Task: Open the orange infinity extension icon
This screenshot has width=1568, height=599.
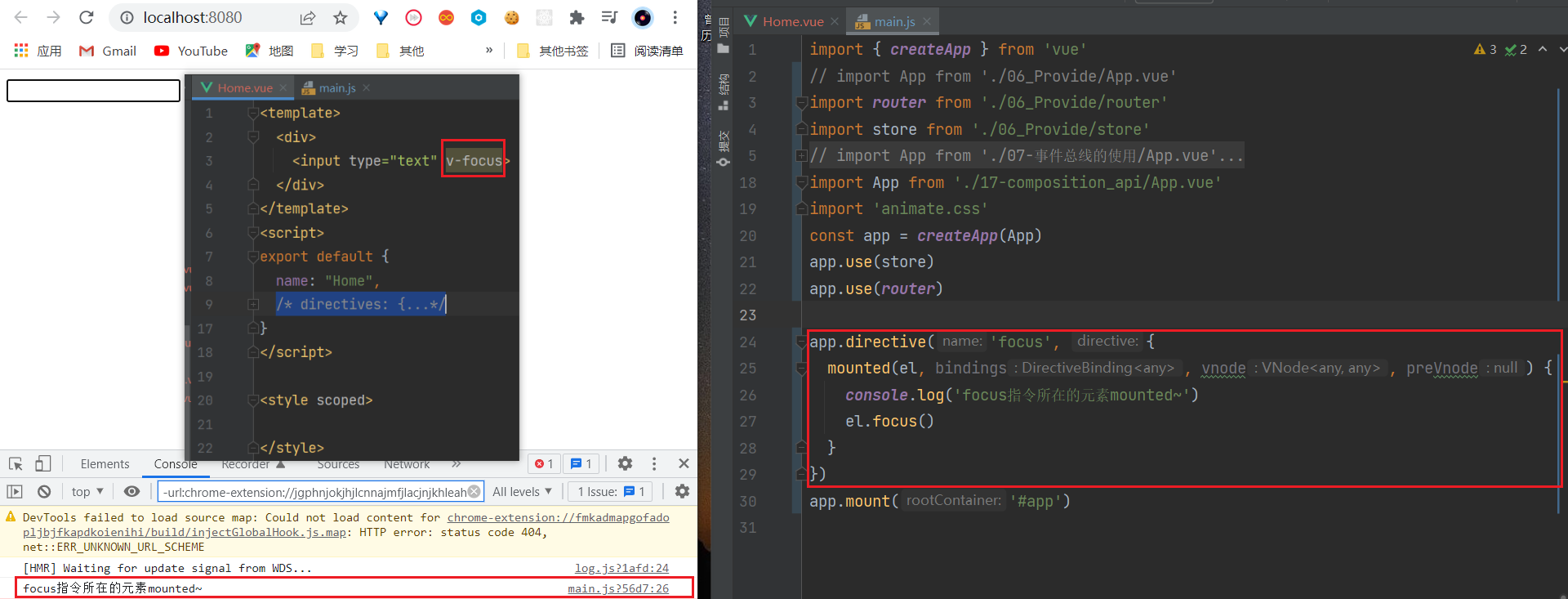Action: 447,17
